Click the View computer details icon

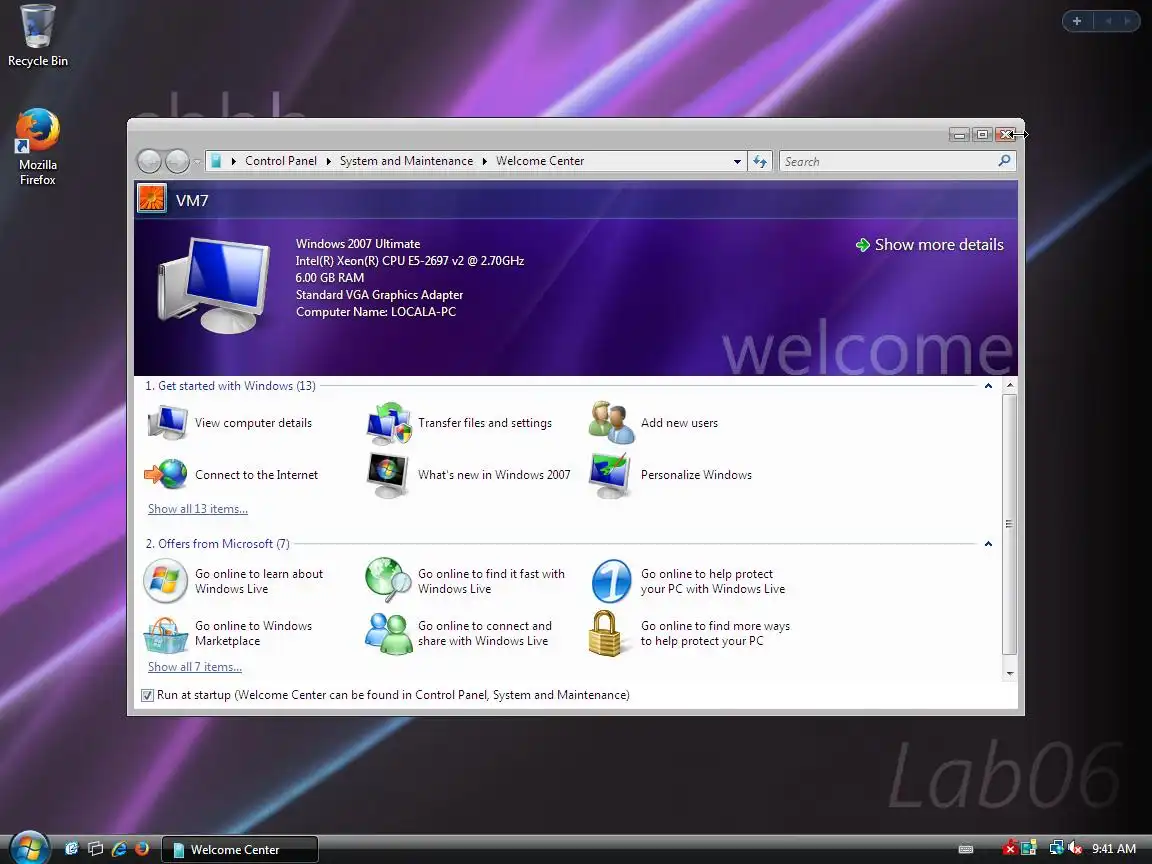167,422
